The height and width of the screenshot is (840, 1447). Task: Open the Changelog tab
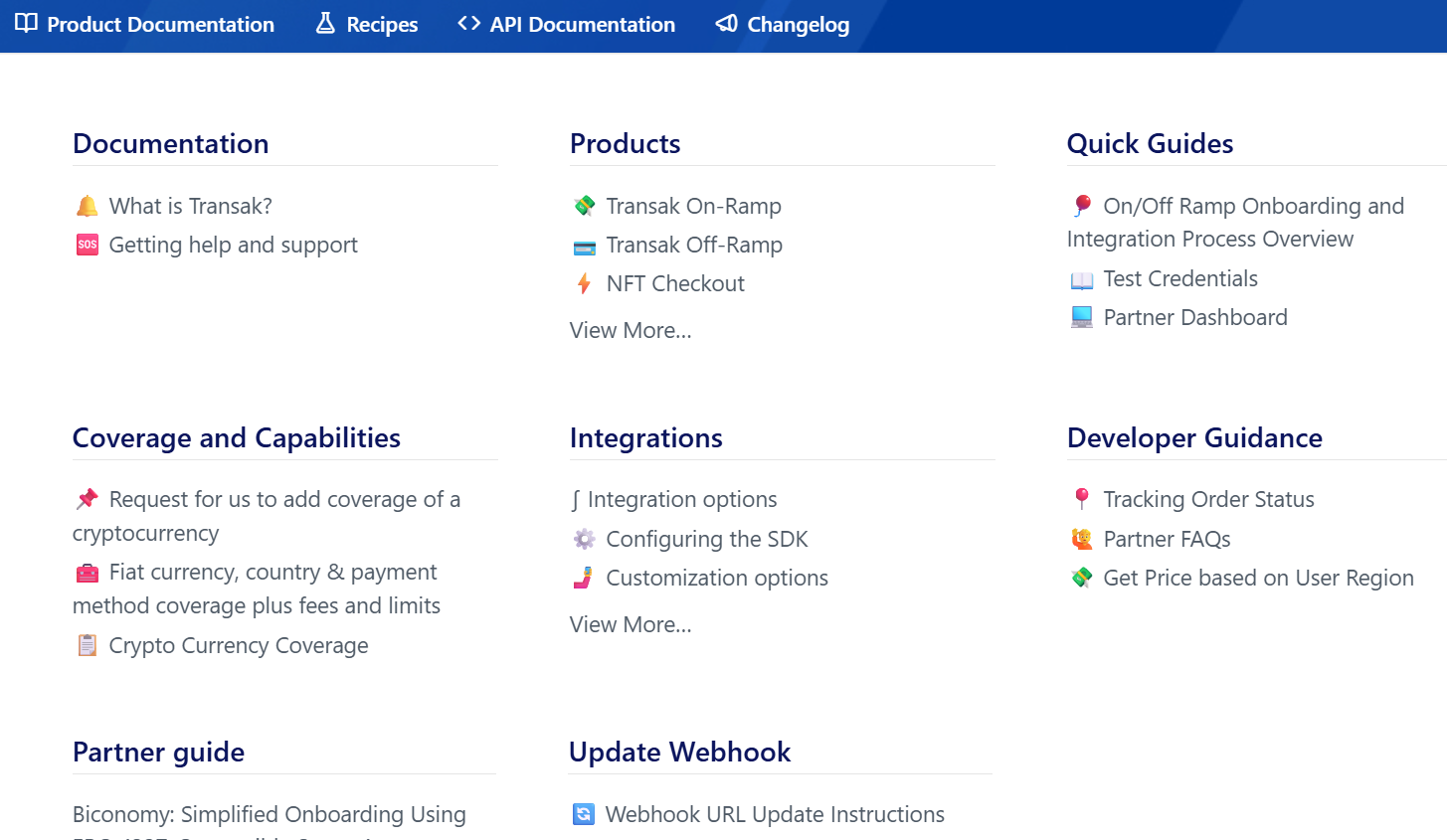coord(783,25)
